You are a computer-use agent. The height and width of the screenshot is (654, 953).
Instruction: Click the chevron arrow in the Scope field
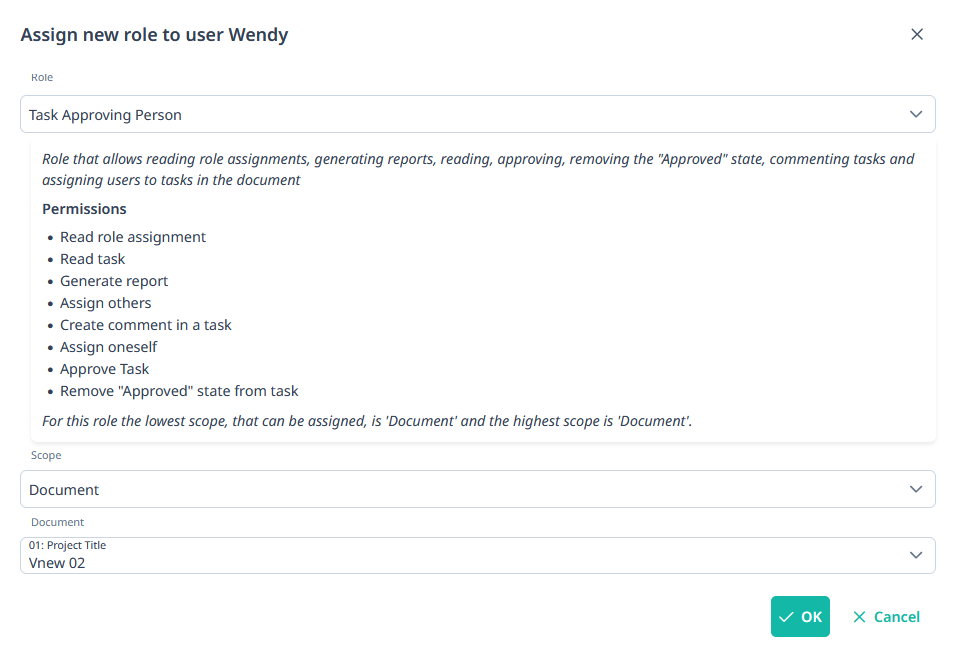(916, 490)
